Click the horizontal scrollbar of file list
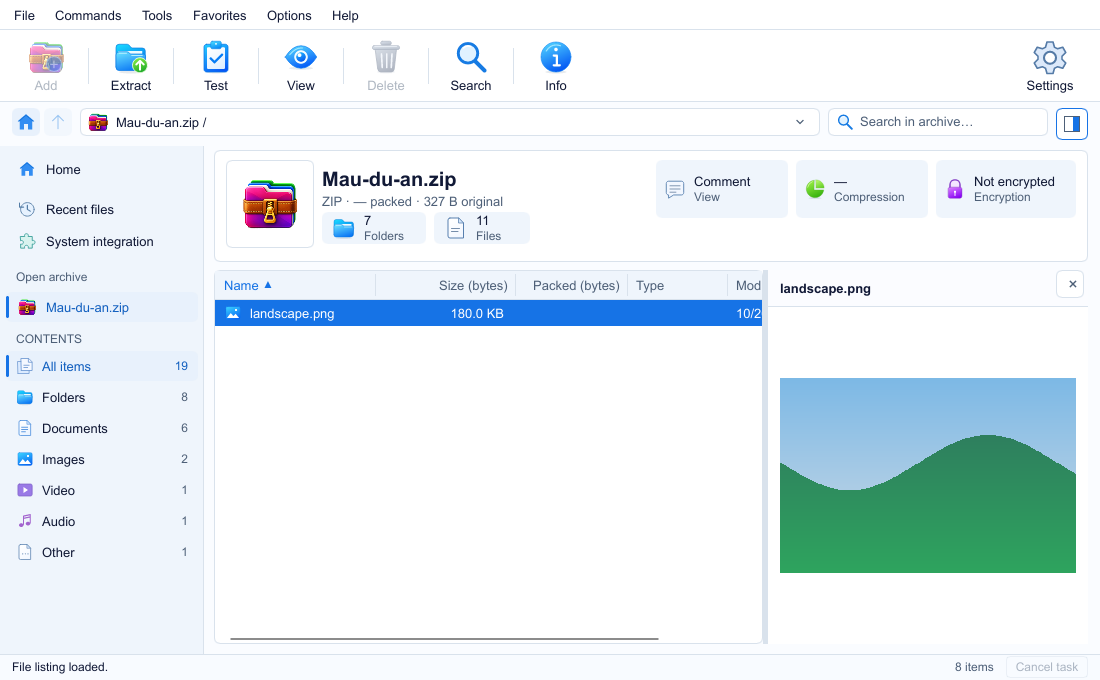 click(x=444, y=639)
